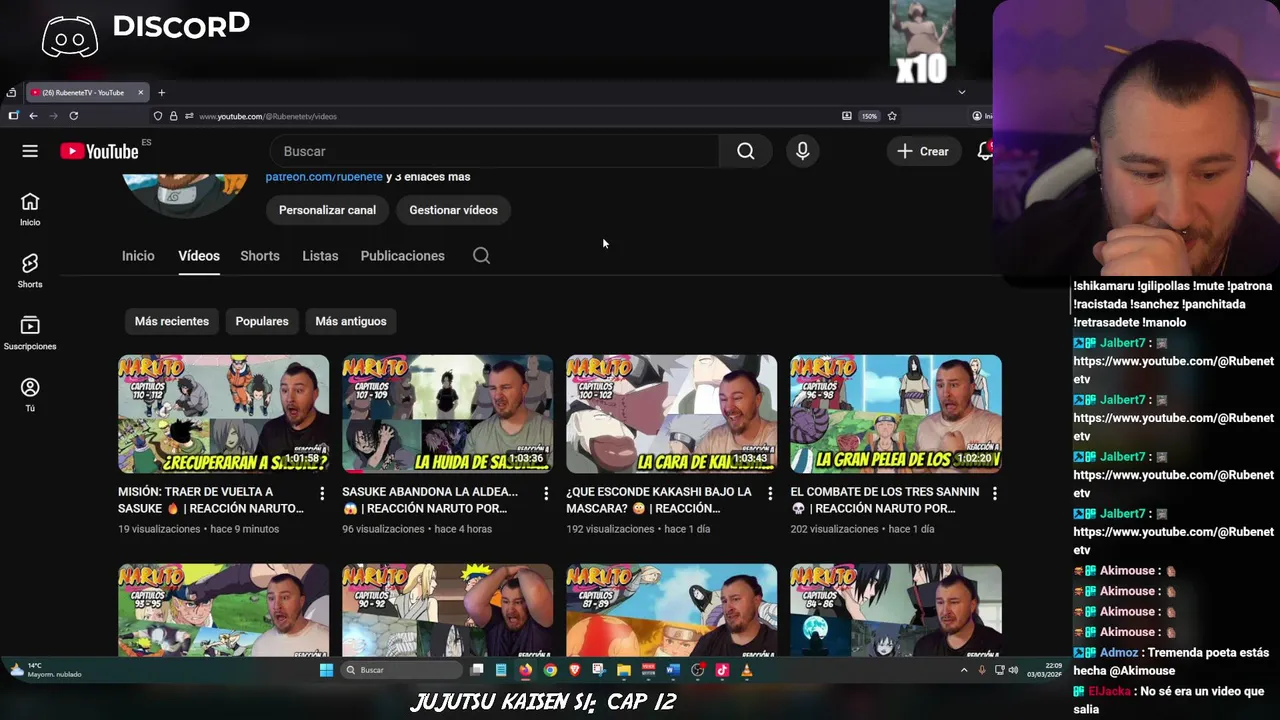Open Google Chrome from the taskbar
Screen dimensions: 1280x720
click(550, 670)
